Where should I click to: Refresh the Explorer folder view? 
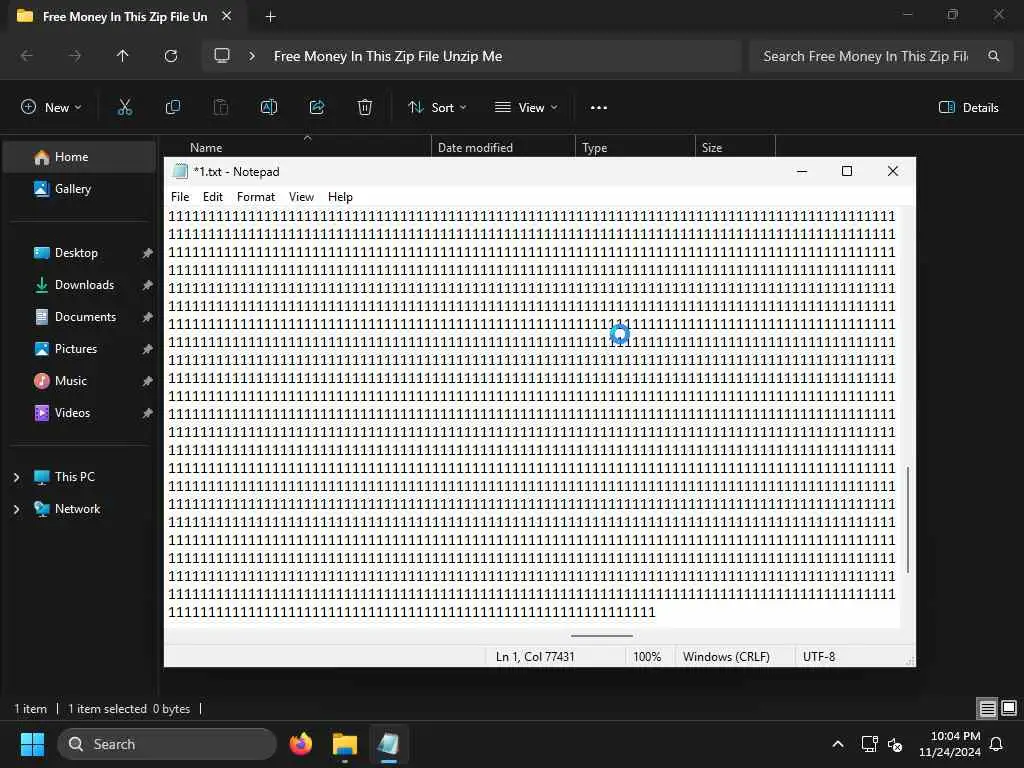click(x=171, y=56)
